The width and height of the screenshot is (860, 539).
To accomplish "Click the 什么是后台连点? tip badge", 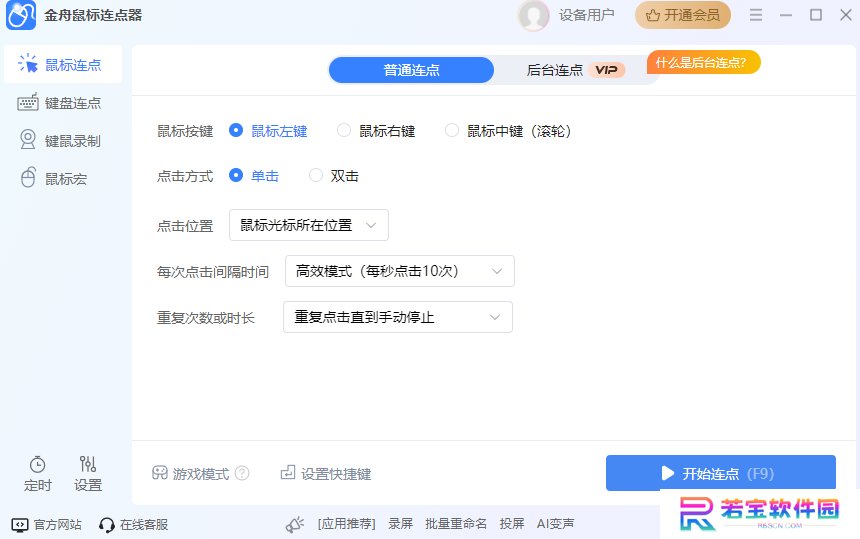I will pyautogui.click(x=703, y=62).
